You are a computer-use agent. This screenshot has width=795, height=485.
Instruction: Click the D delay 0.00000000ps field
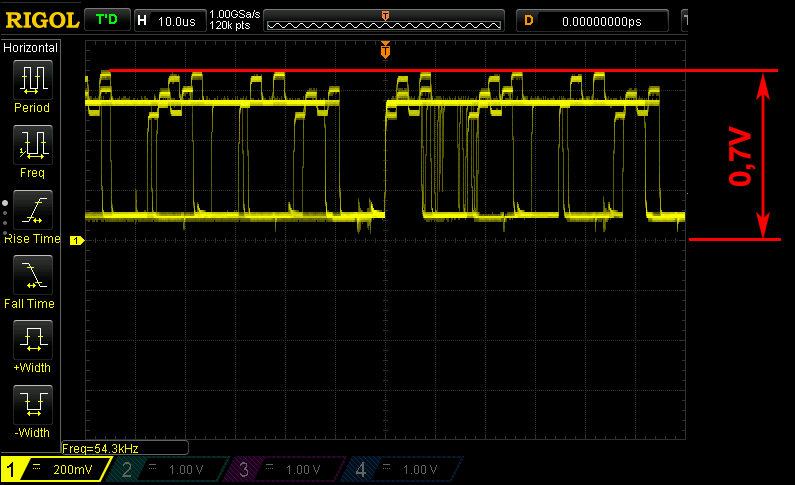point(592,20)
